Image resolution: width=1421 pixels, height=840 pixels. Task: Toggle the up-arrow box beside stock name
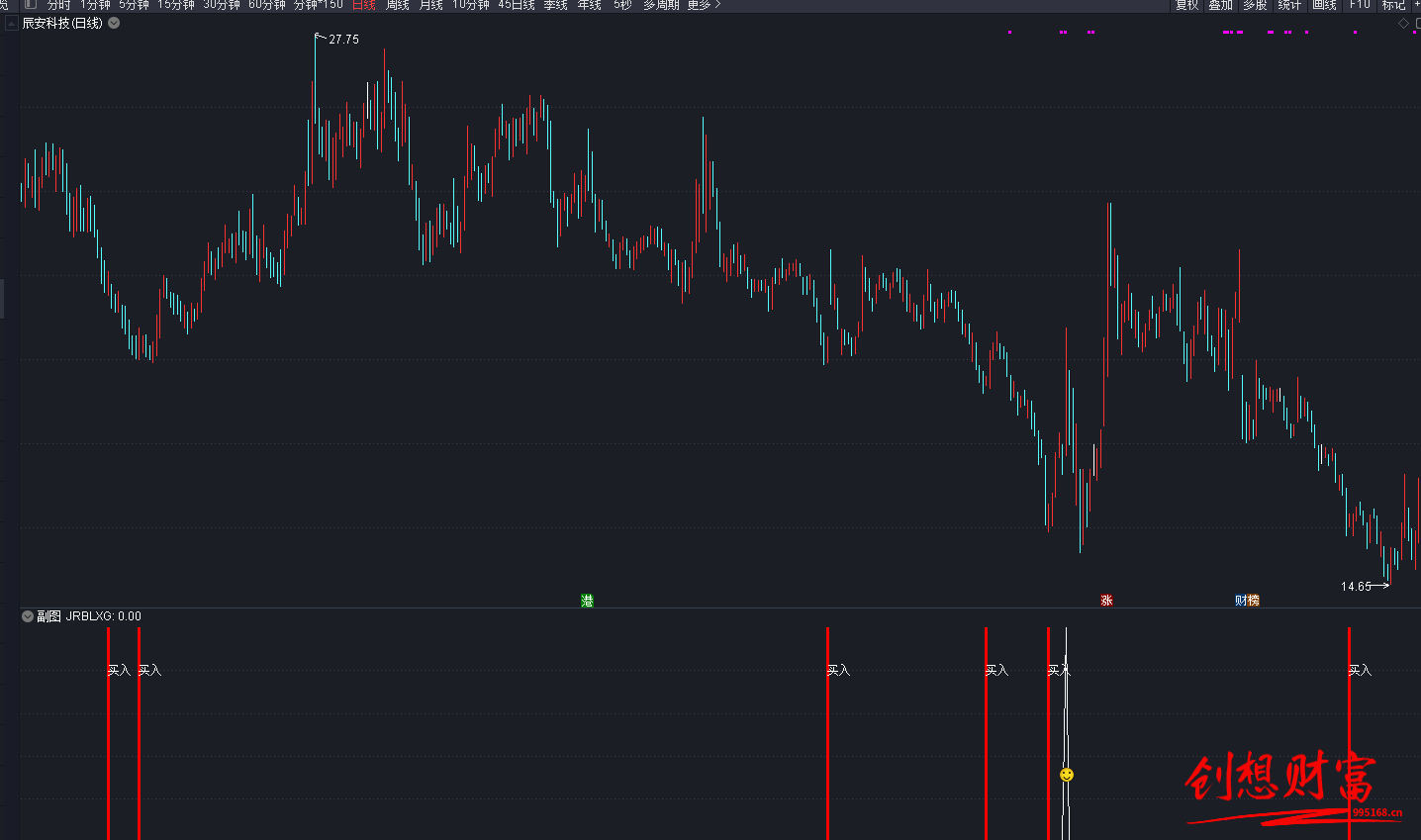click(12, 23)
